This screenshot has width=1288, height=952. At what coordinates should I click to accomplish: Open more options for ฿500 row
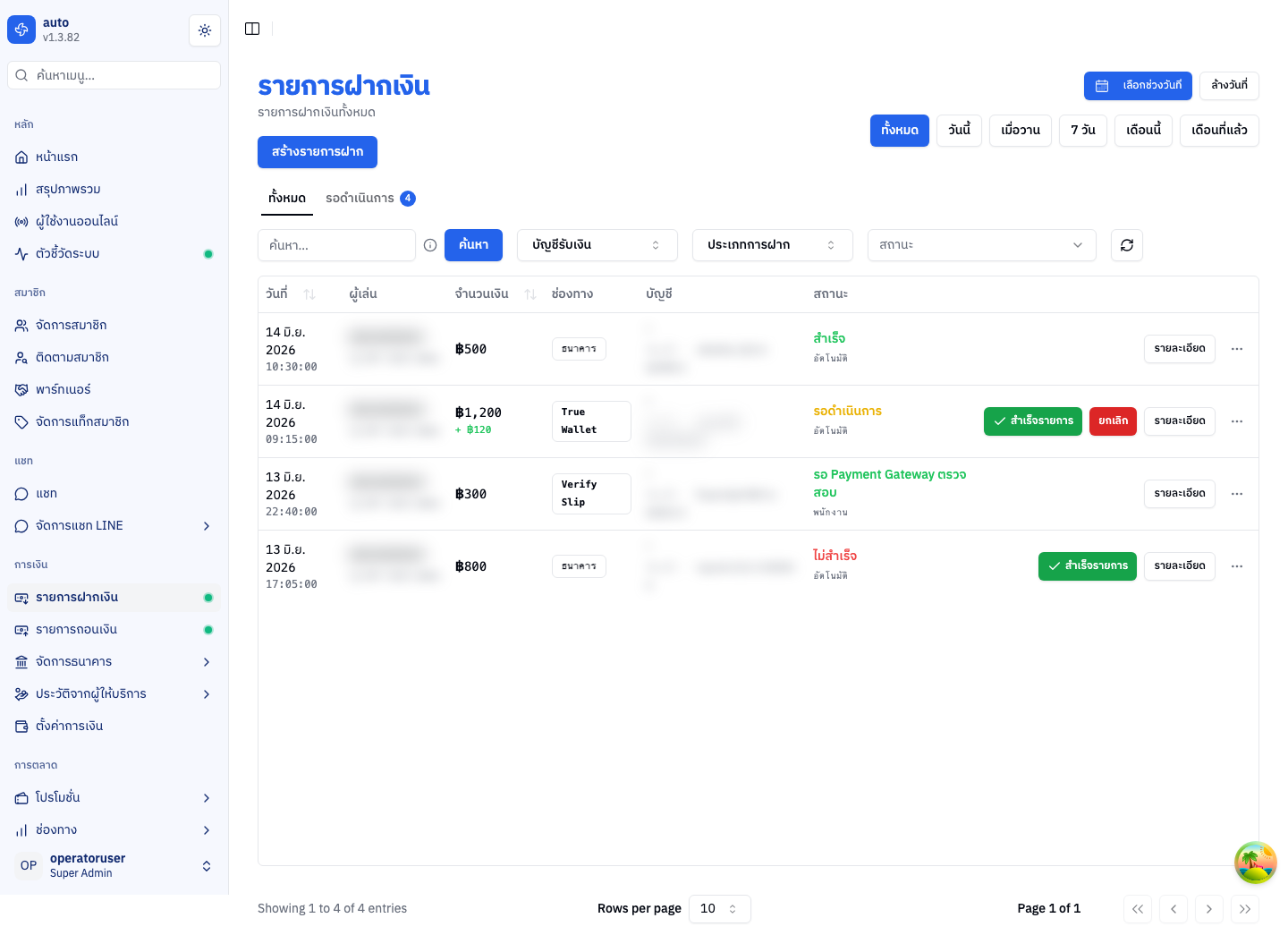click(x=1237, y=349)
